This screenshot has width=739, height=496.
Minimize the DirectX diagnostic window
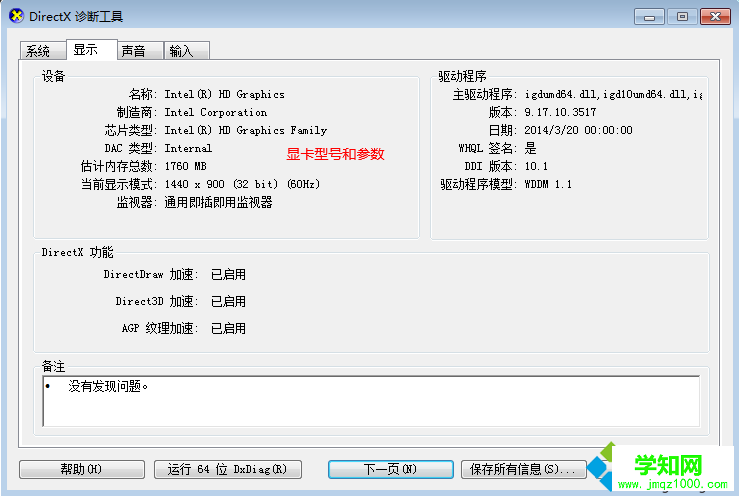coord(649,17)
